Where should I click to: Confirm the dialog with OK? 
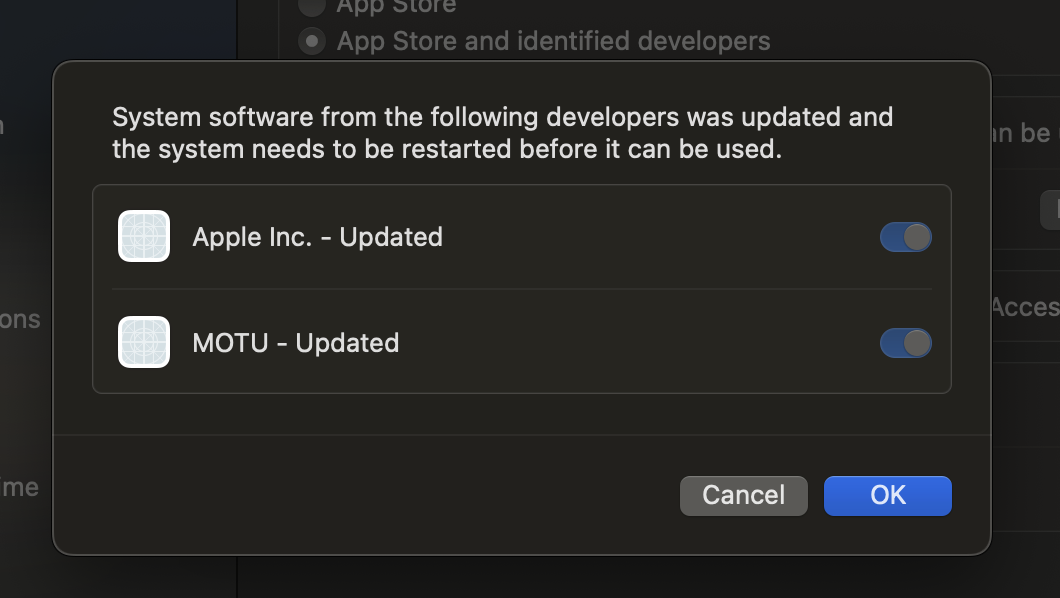click(888, 496)
